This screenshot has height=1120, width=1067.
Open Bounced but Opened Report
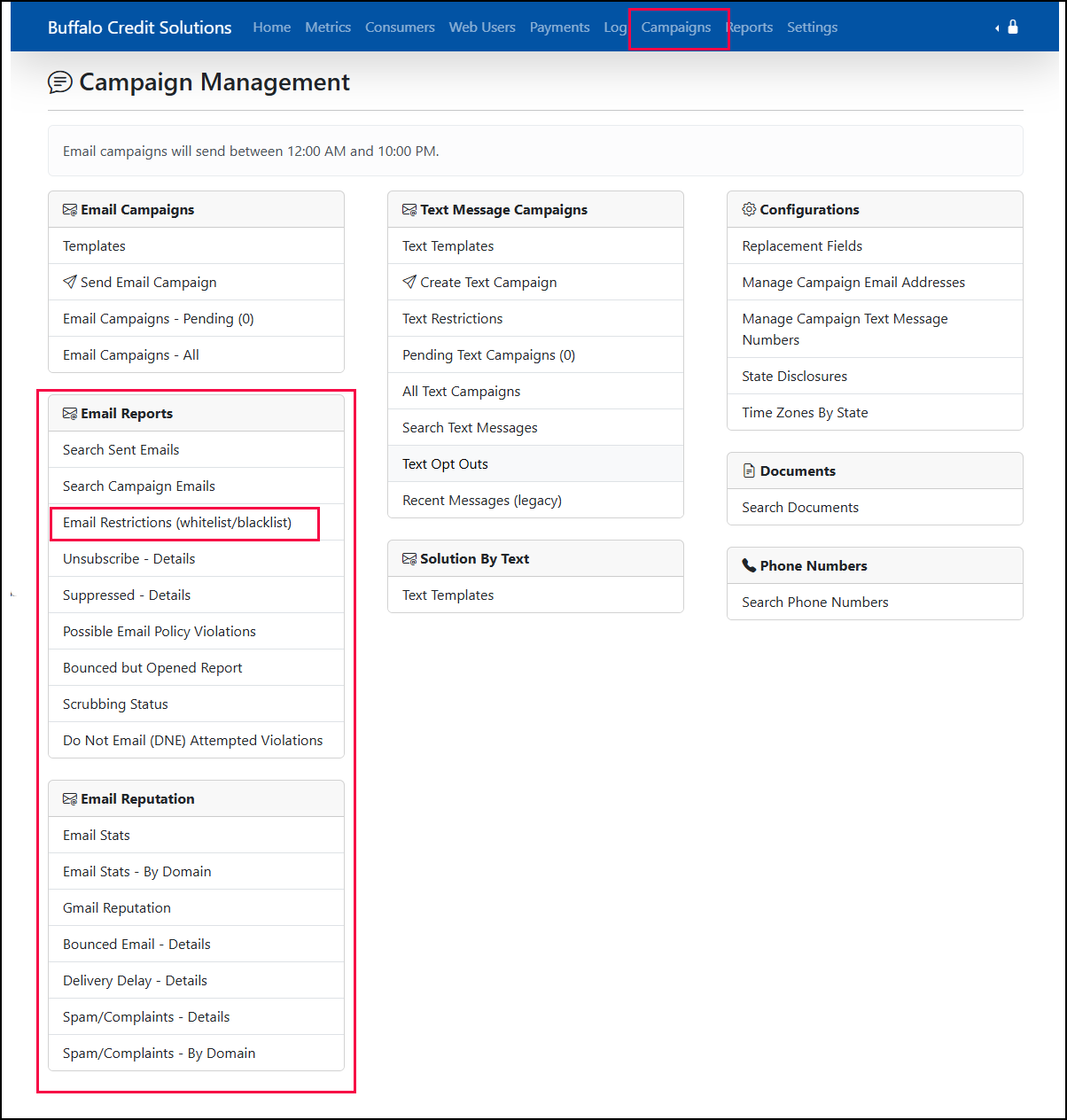click(196, 668)
